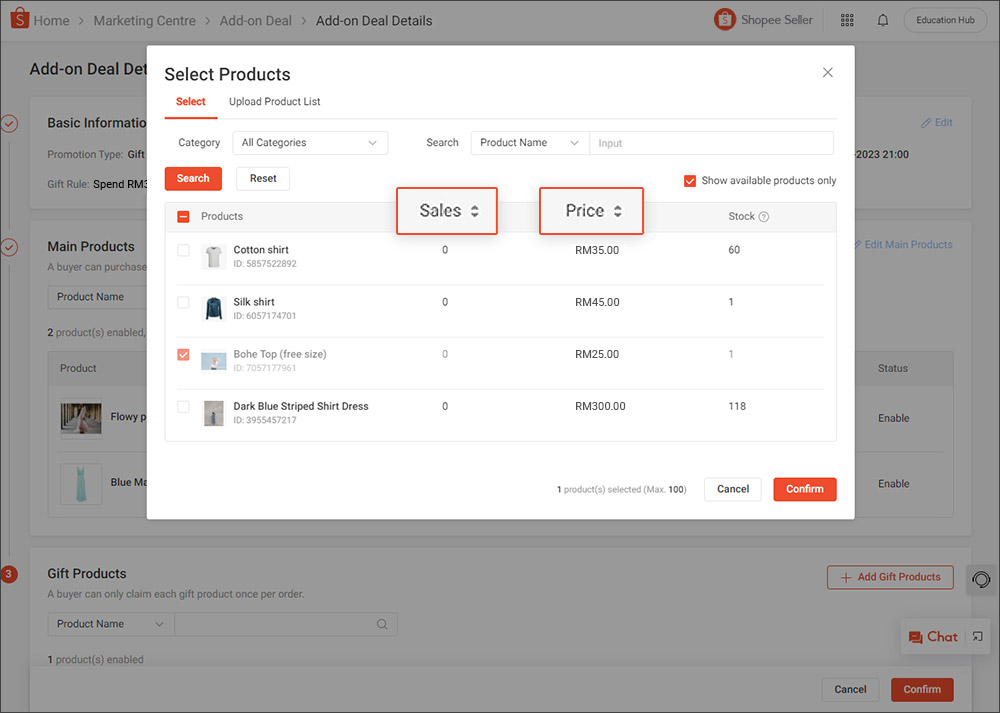The width and height of the screenshot is (1000, 713).
Task: Click the product name search input field
Action: coord(711,142)
